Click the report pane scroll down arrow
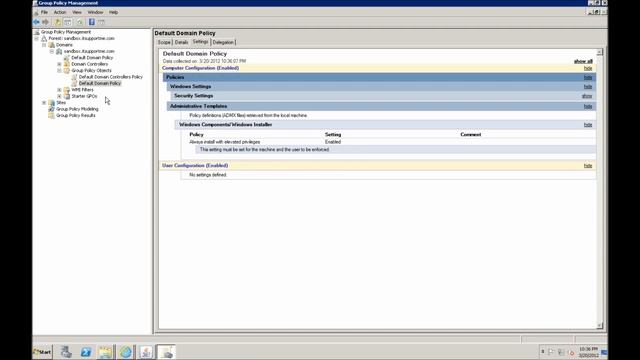 pos(600,325)
